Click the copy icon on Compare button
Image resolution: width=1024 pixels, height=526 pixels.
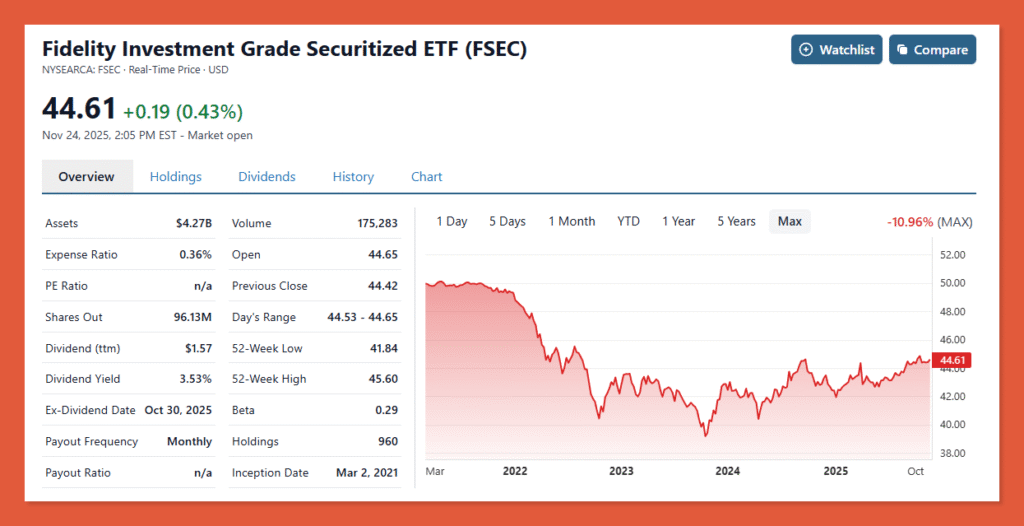(902, 50)
